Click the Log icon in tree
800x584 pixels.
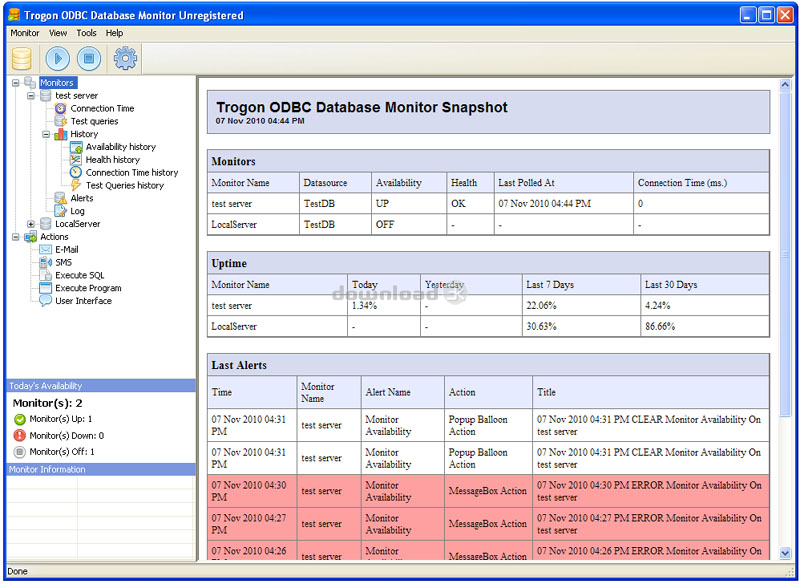click(x=61, y=211)
